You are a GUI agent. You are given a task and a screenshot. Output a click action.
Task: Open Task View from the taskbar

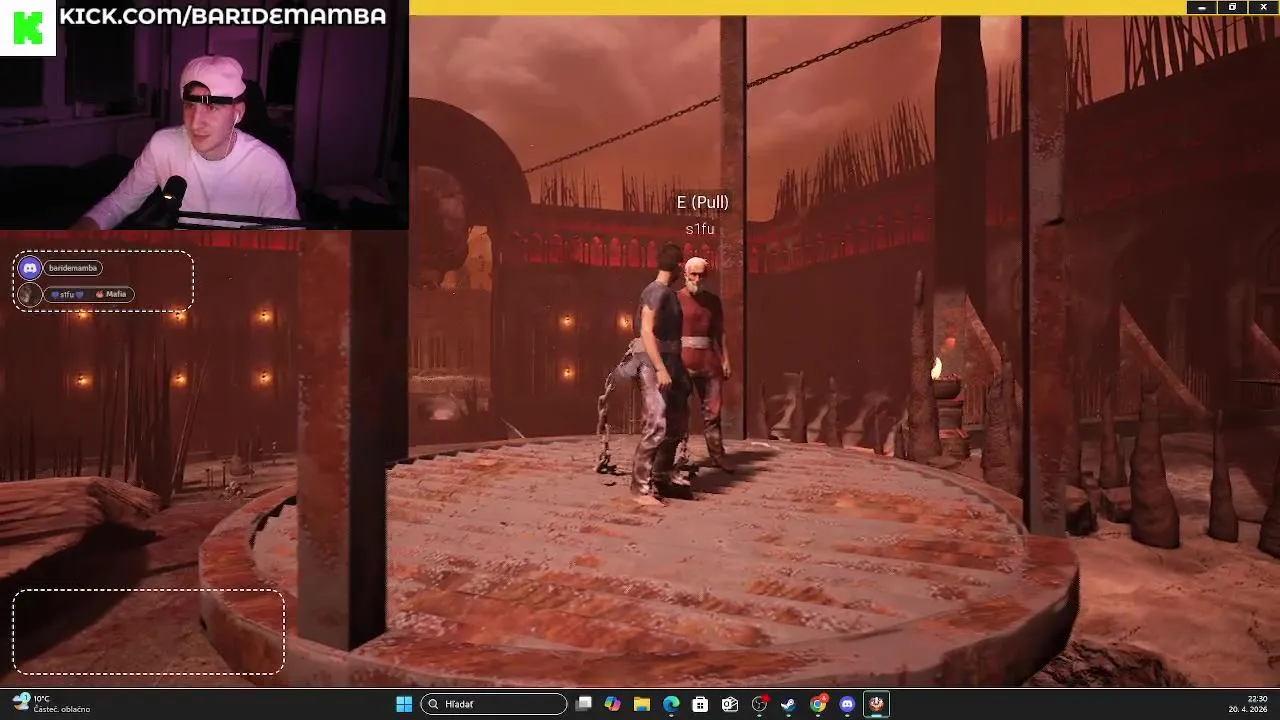click(584, 704)
